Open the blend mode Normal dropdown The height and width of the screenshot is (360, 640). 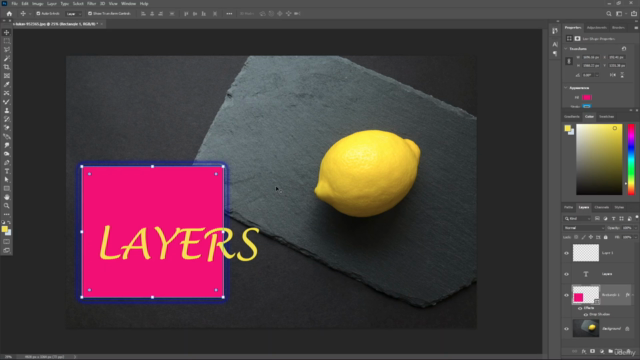[x=584, y=228]
